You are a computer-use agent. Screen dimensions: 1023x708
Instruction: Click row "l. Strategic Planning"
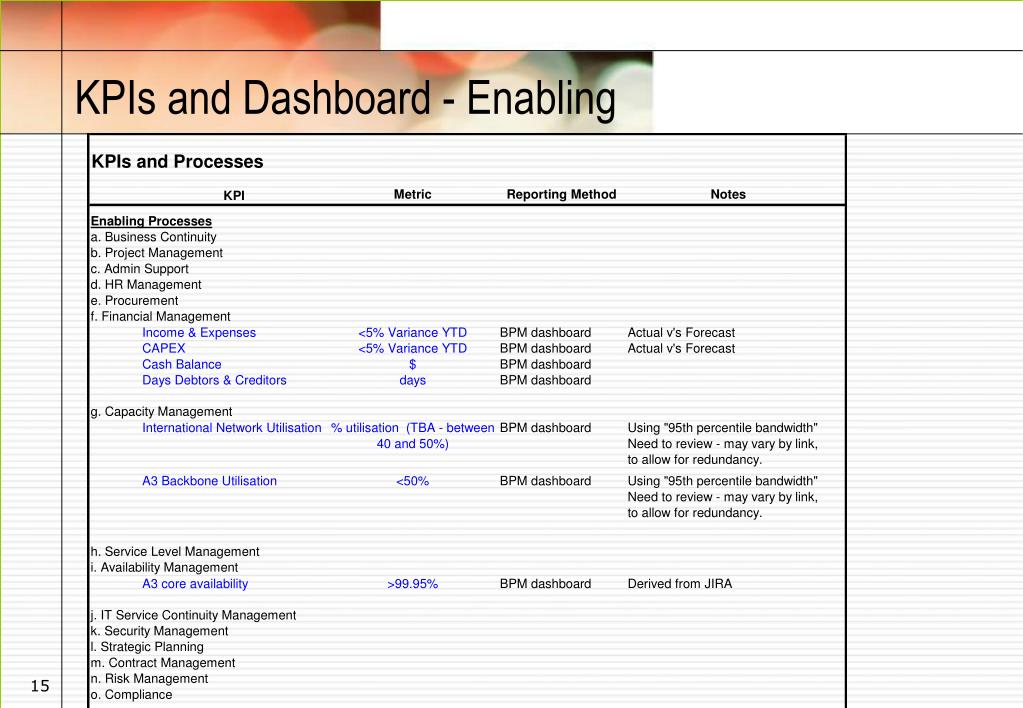(147, 647)
